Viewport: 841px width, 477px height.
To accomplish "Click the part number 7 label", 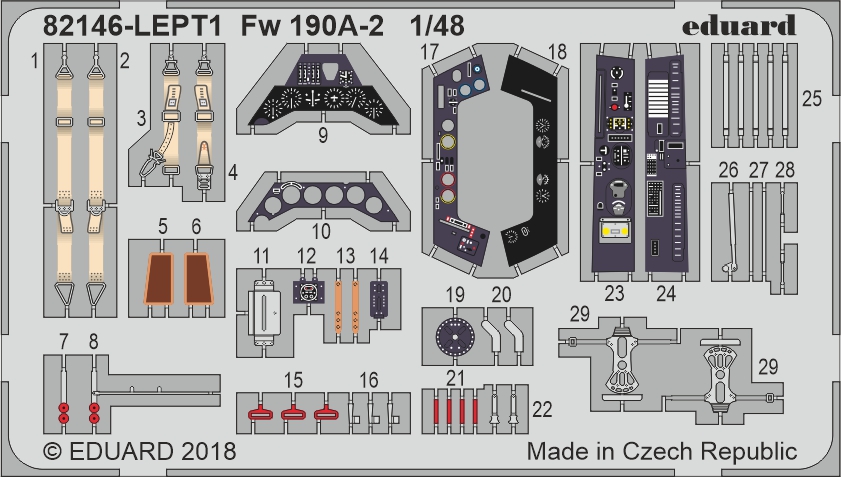I will [x=64, y=341].
